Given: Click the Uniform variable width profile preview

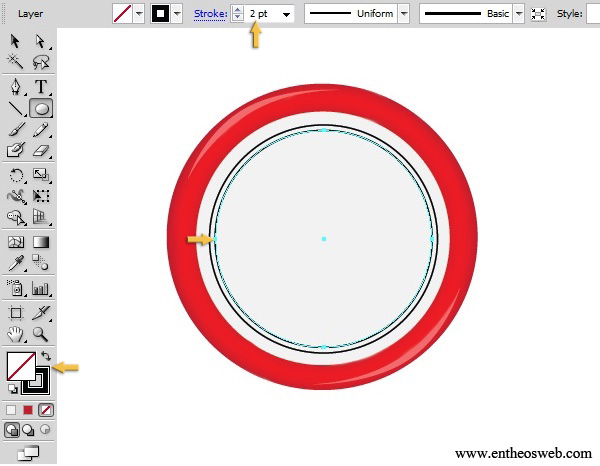Looking at the screenshot, I should [x=351, y=14].
